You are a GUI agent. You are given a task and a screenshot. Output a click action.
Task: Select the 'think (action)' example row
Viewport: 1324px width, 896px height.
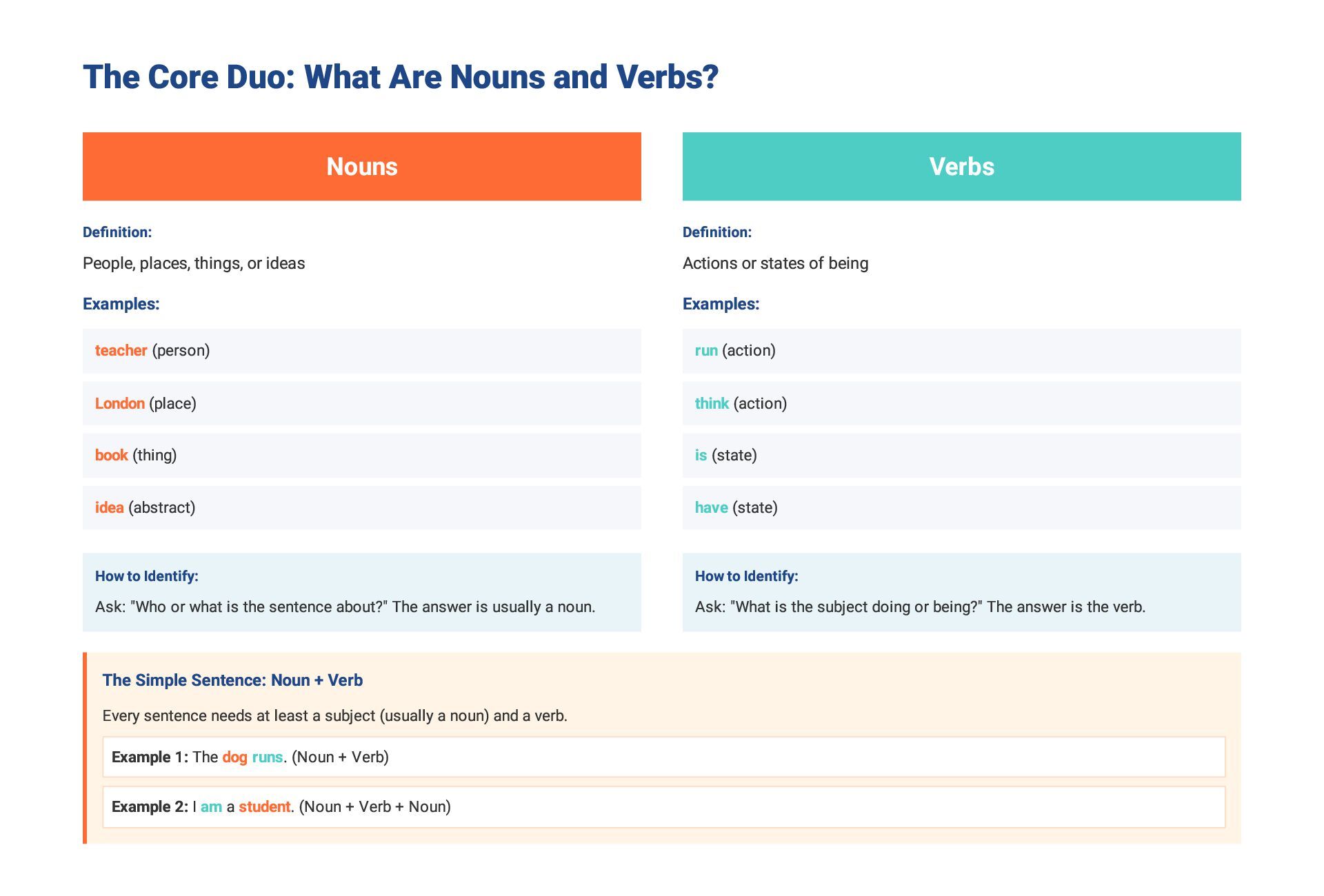click(x=962, y=403)
